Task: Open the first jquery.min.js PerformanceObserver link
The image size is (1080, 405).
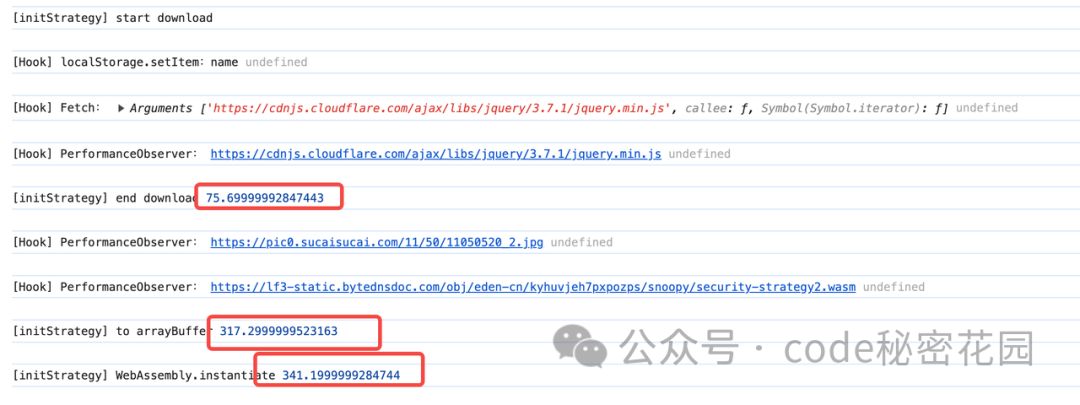Action: point(435,154)
